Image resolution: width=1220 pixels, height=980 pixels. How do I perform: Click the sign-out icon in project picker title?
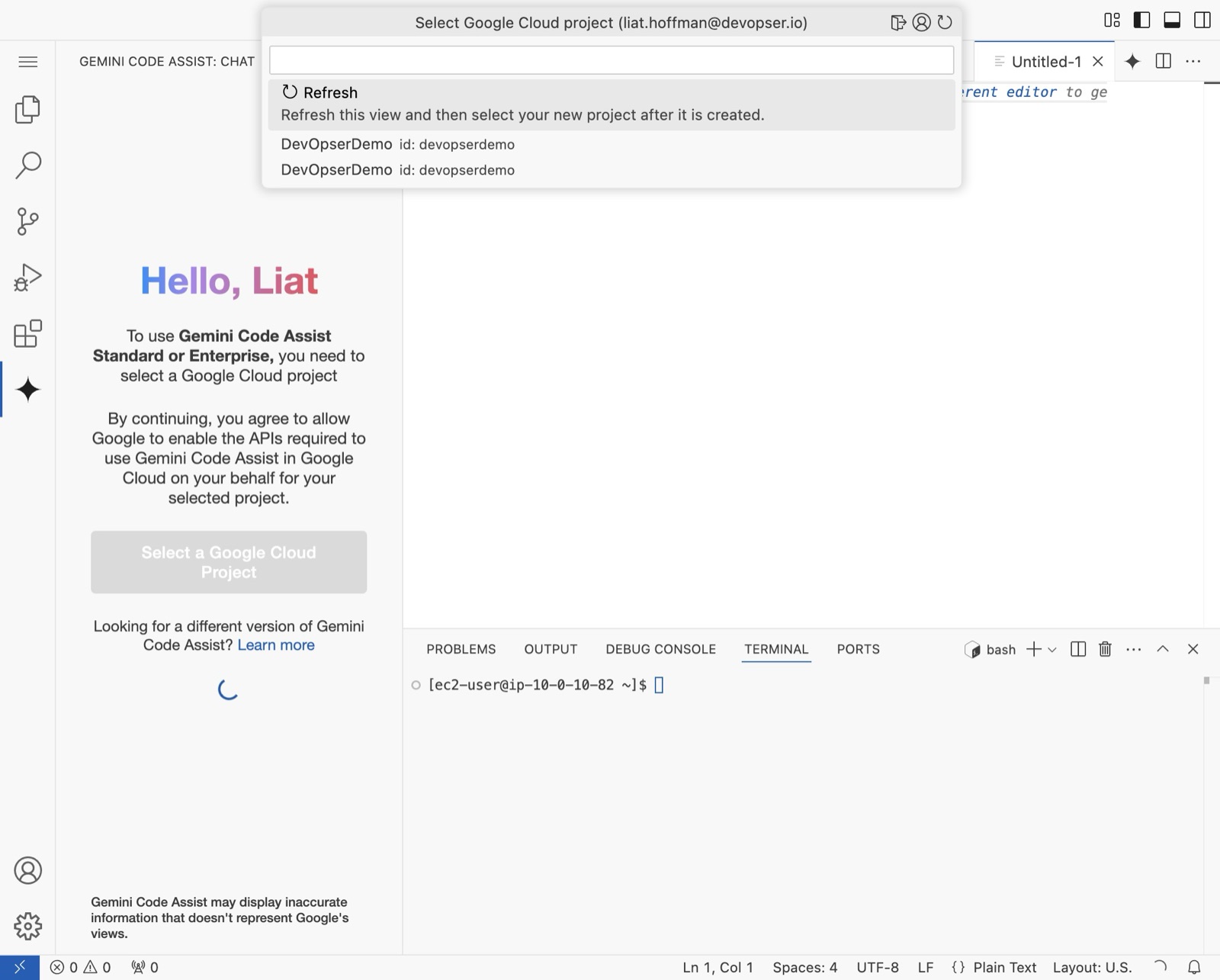[898, 22]
